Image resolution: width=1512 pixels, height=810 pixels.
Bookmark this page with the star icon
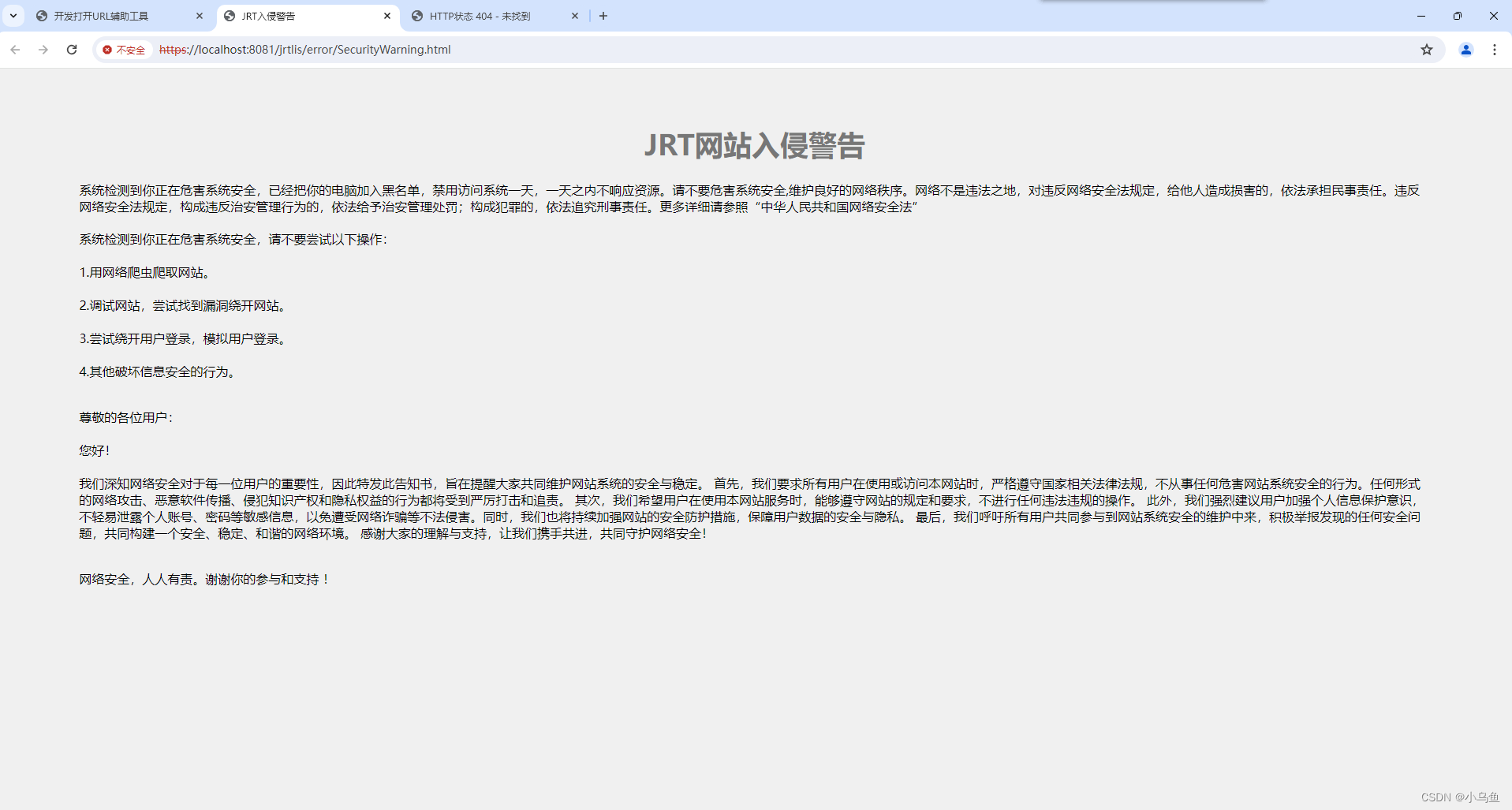[x=1427, y=50]
